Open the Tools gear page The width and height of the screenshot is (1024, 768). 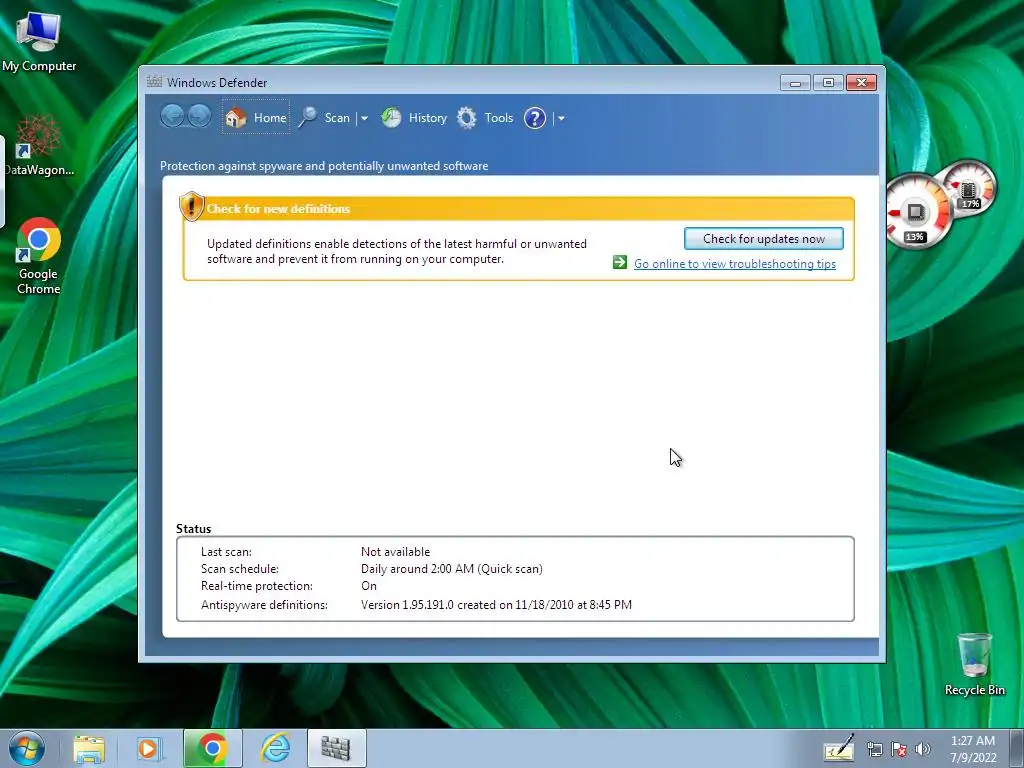click(x=485, y=118)
